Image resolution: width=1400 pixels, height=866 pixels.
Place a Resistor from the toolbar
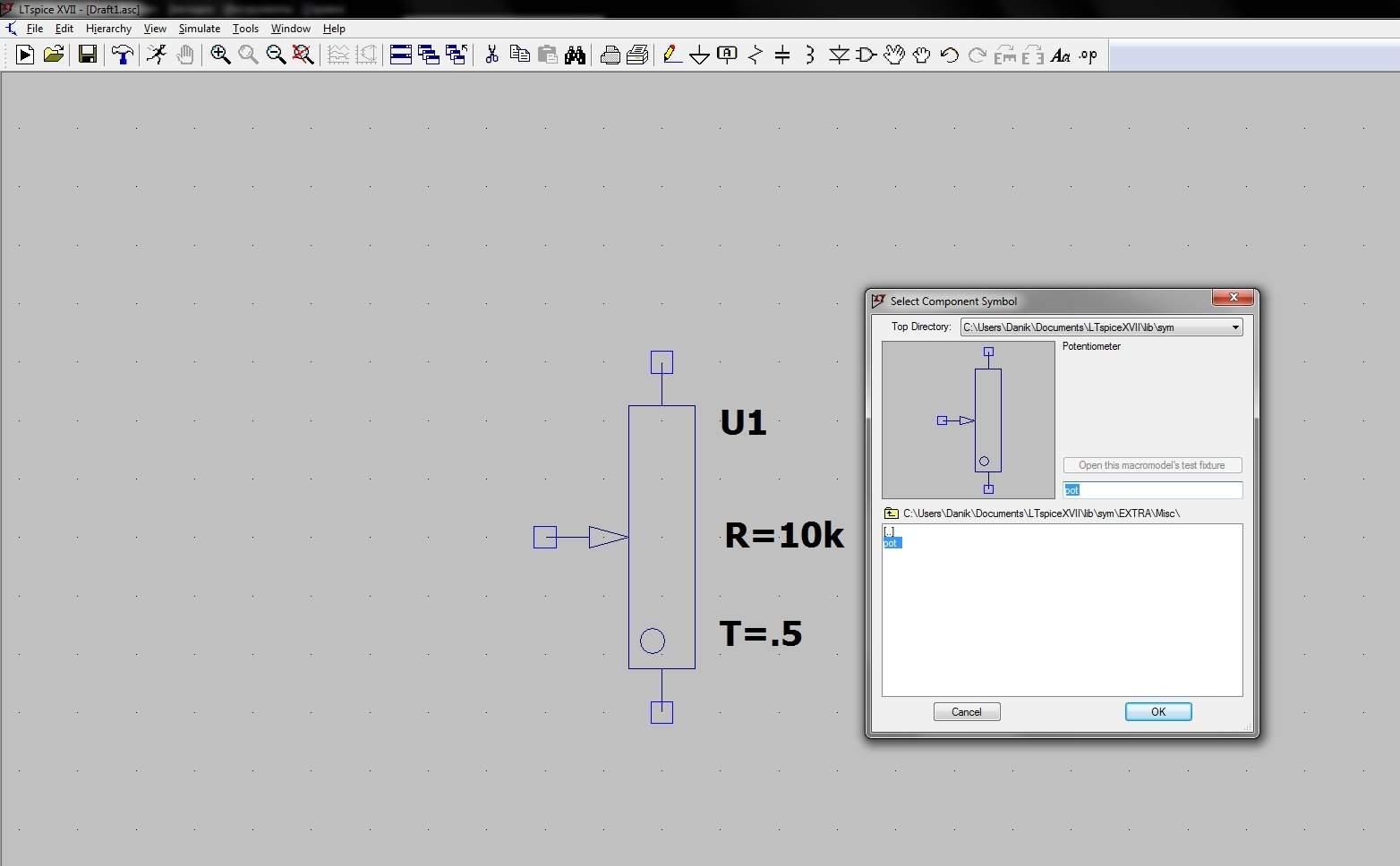coord(755,55)
